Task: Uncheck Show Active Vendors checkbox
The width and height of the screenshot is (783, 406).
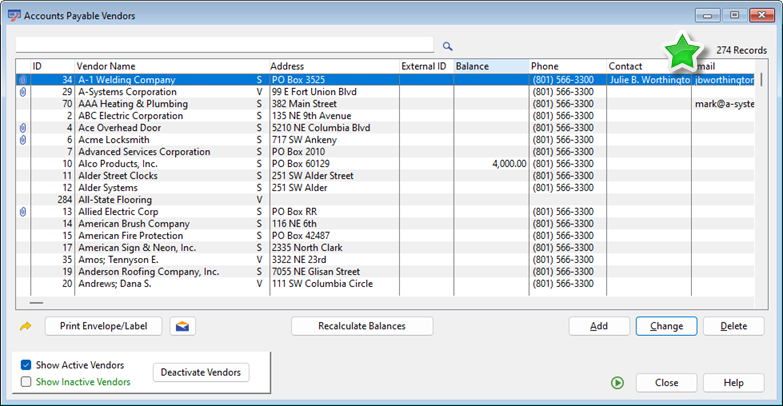Action: click(26, 365)
